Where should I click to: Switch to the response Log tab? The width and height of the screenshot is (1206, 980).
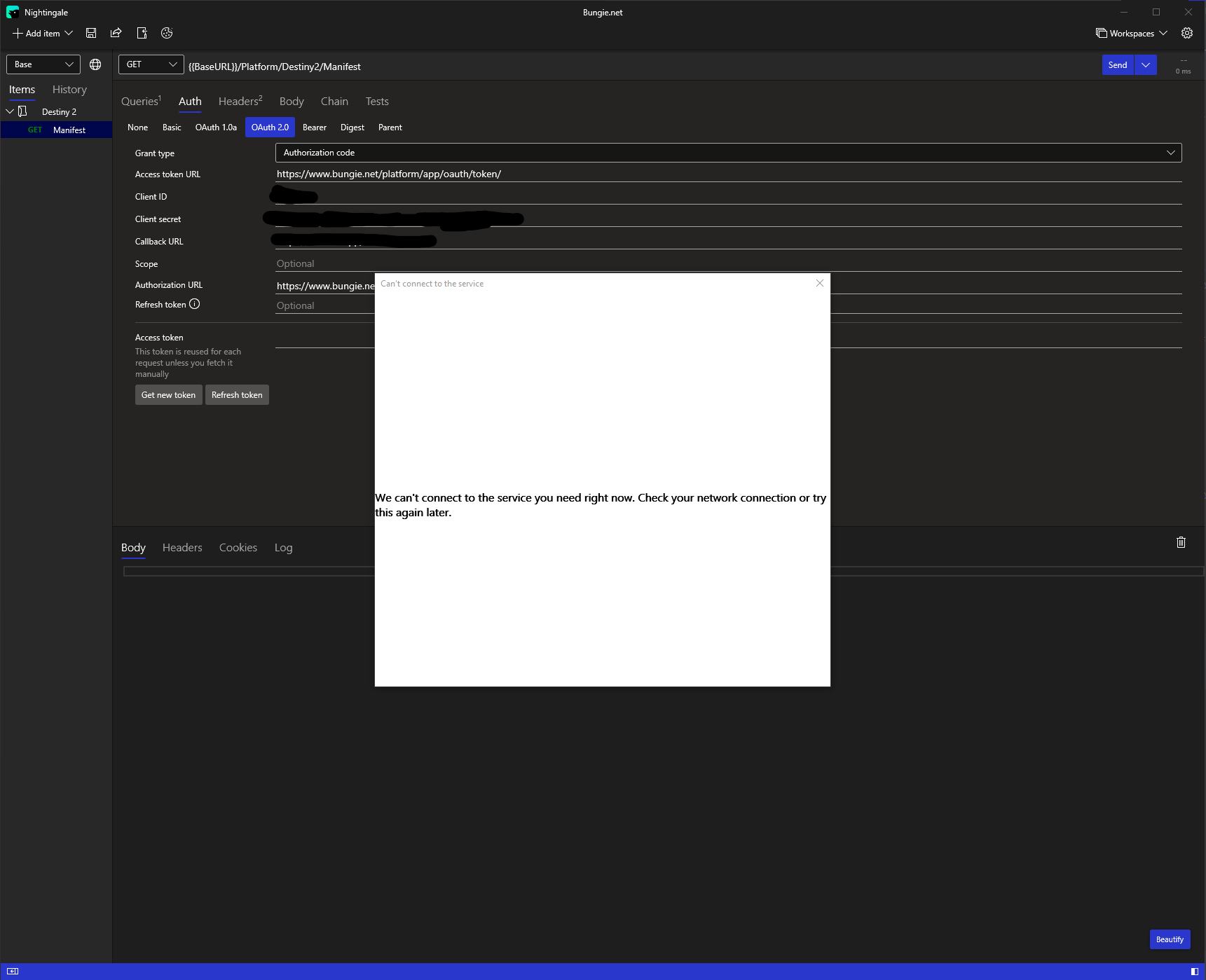(x=283, y=548)
